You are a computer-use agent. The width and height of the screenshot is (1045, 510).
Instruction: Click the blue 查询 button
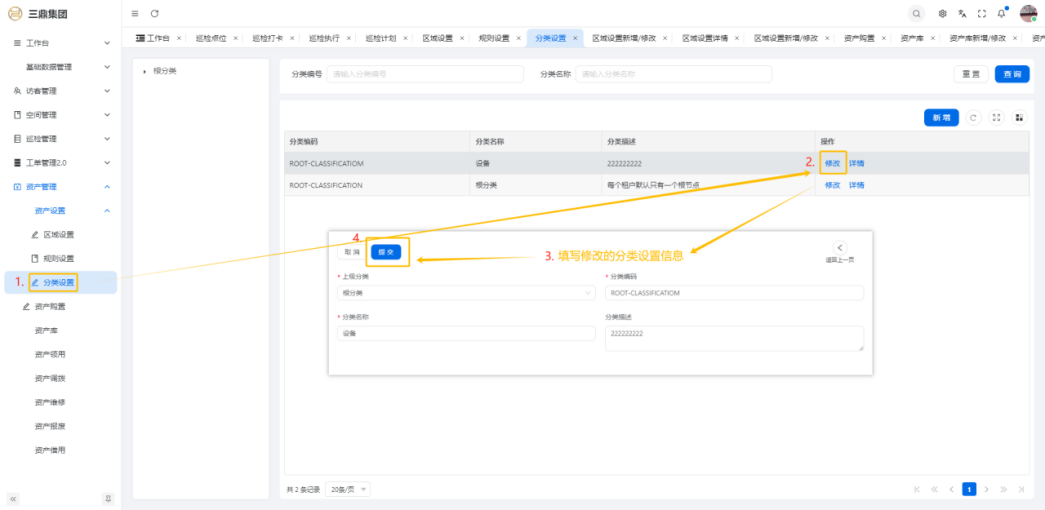point(1011,74)
